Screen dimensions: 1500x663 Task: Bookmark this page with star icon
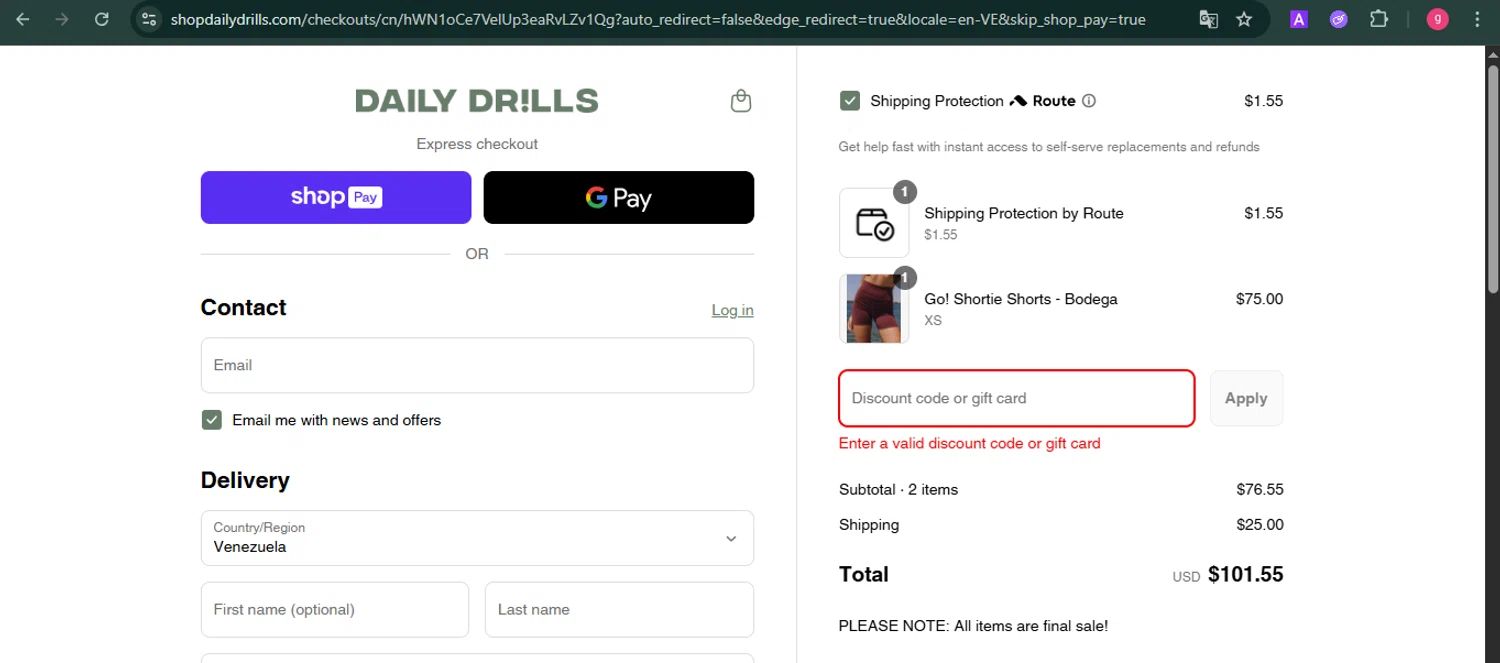[1244, 19]
